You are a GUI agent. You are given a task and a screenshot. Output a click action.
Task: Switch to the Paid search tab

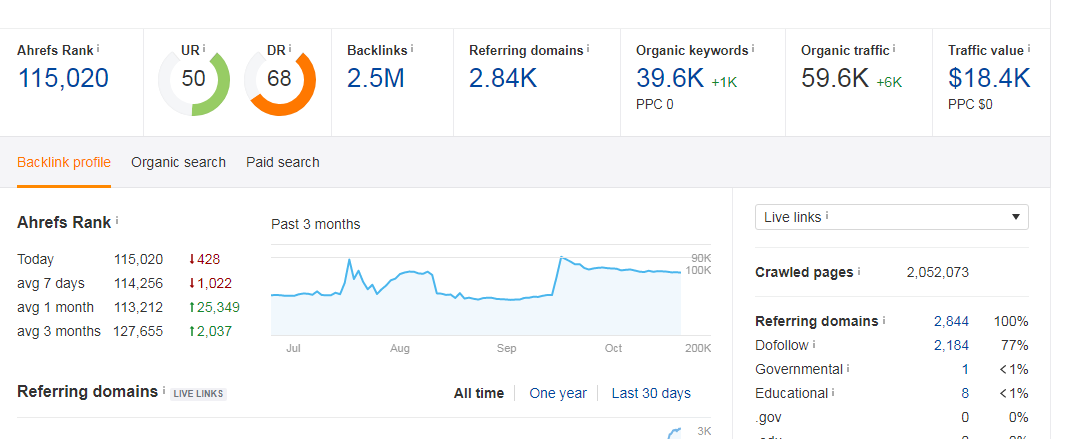pos(283,162)
